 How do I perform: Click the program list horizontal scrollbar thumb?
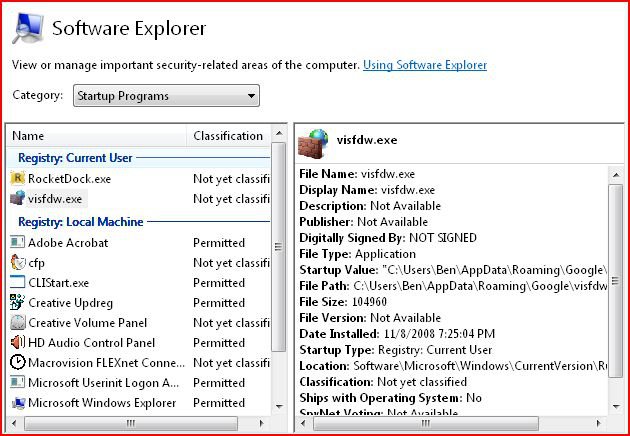pyautogui.click(x=131, y=423)
